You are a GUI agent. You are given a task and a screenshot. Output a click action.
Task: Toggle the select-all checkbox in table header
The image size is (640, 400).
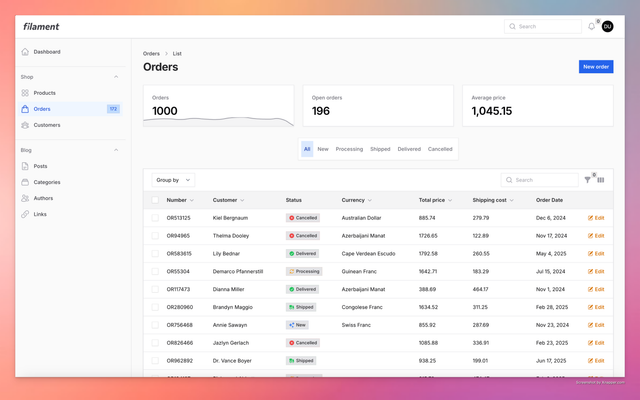click(155, 200)
